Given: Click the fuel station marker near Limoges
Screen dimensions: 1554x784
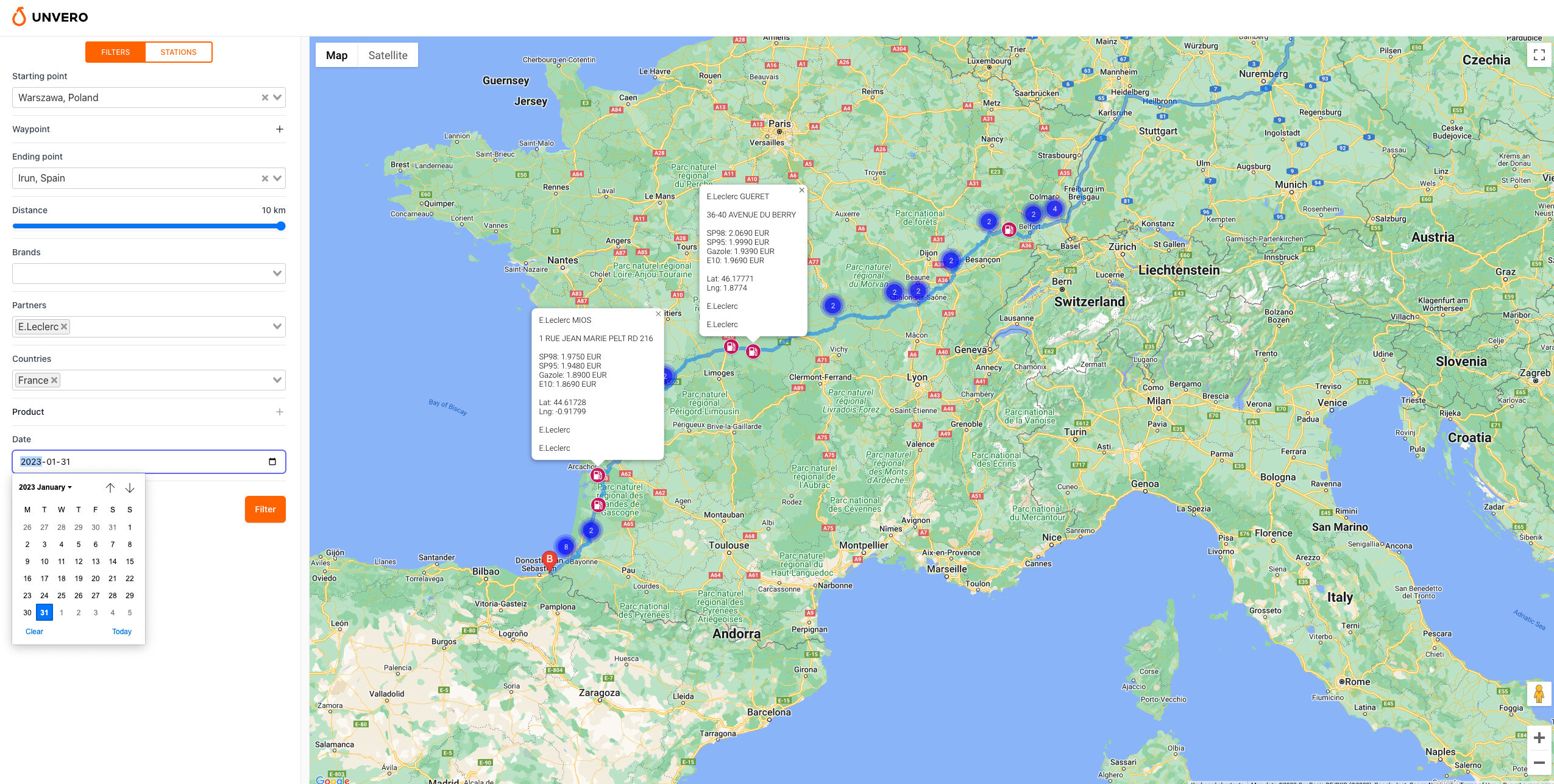Looking at the screenshot, I should pyautogui.click(x=731, y=347).
